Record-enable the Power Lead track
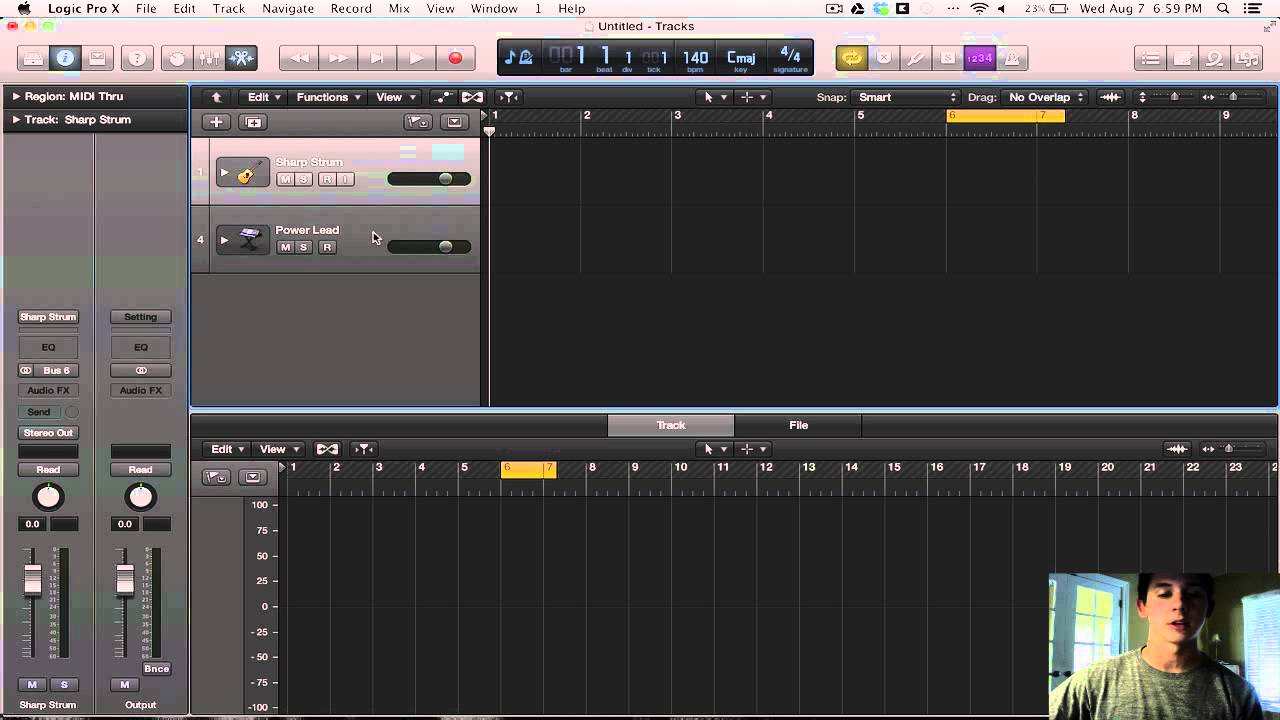The image size is (1280, 720). coord(327,247)
